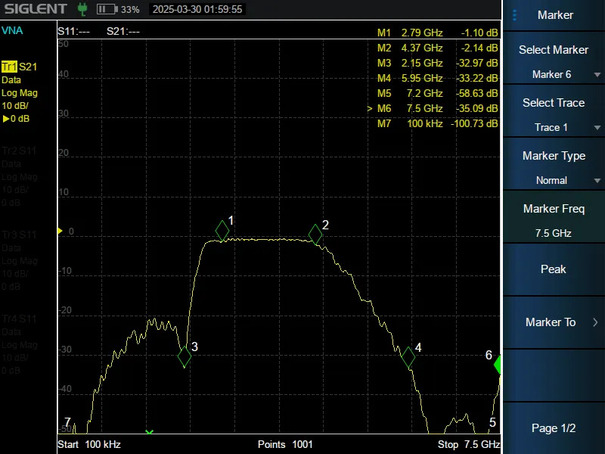The image size is (605, 454).
Task: Activate the dimmed Tr2 S11 trace
Action: coord(19,150)
